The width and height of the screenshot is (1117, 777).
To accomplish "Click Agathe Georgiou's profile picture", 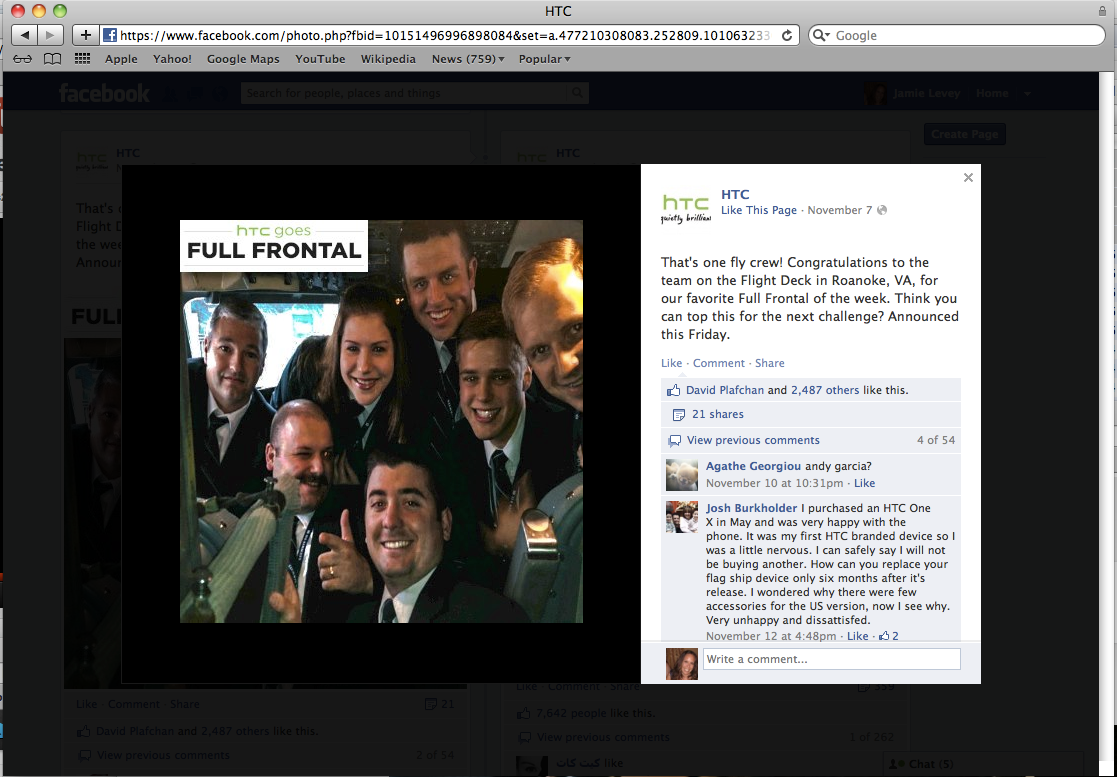I will tap(682, 475).
